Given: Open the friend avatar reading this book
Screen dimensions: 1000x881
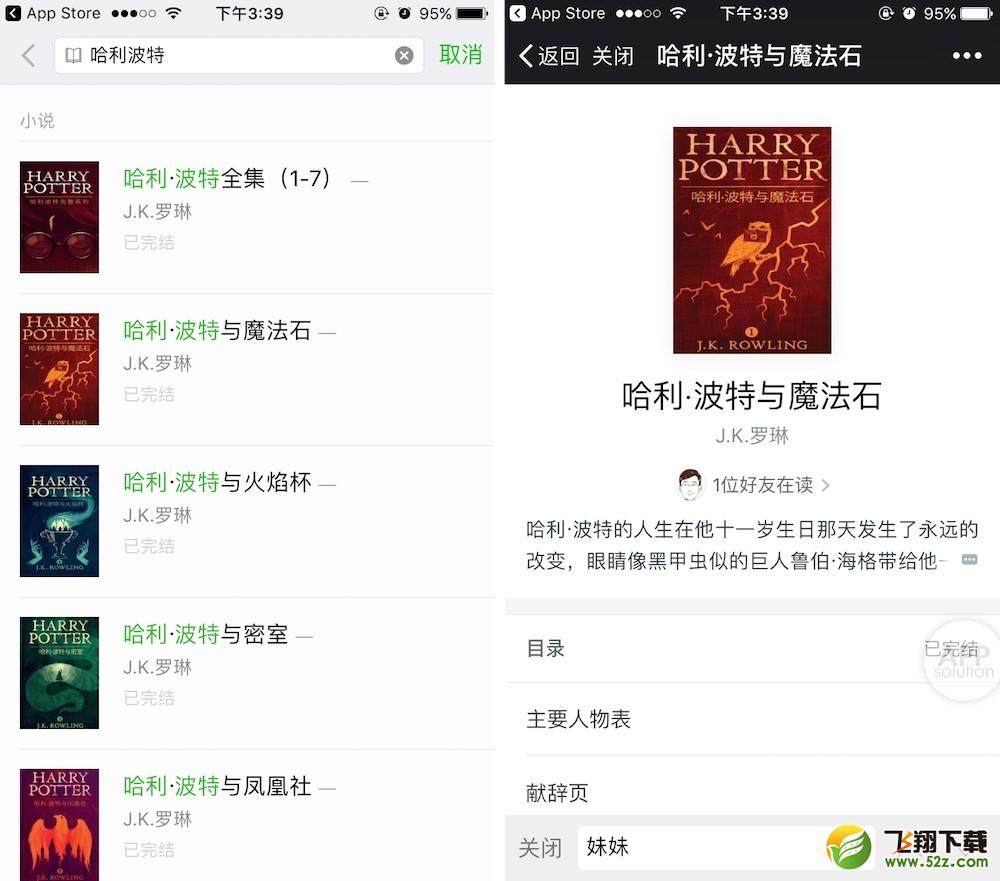Looking at the screenshot, I should click(689, 484).
